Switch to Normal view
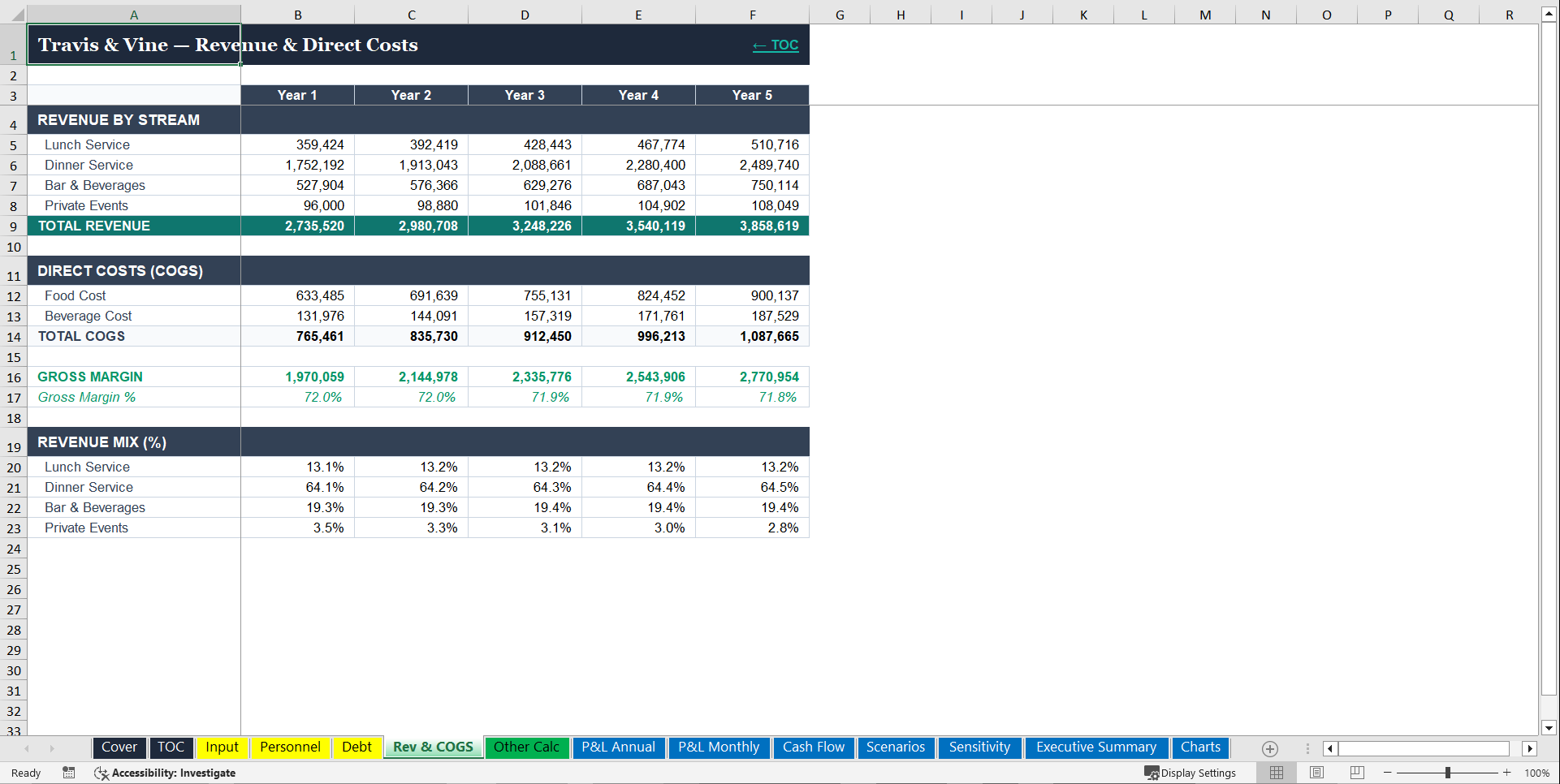Viewport: 1560px width, 784px height. pos(1277,773)
